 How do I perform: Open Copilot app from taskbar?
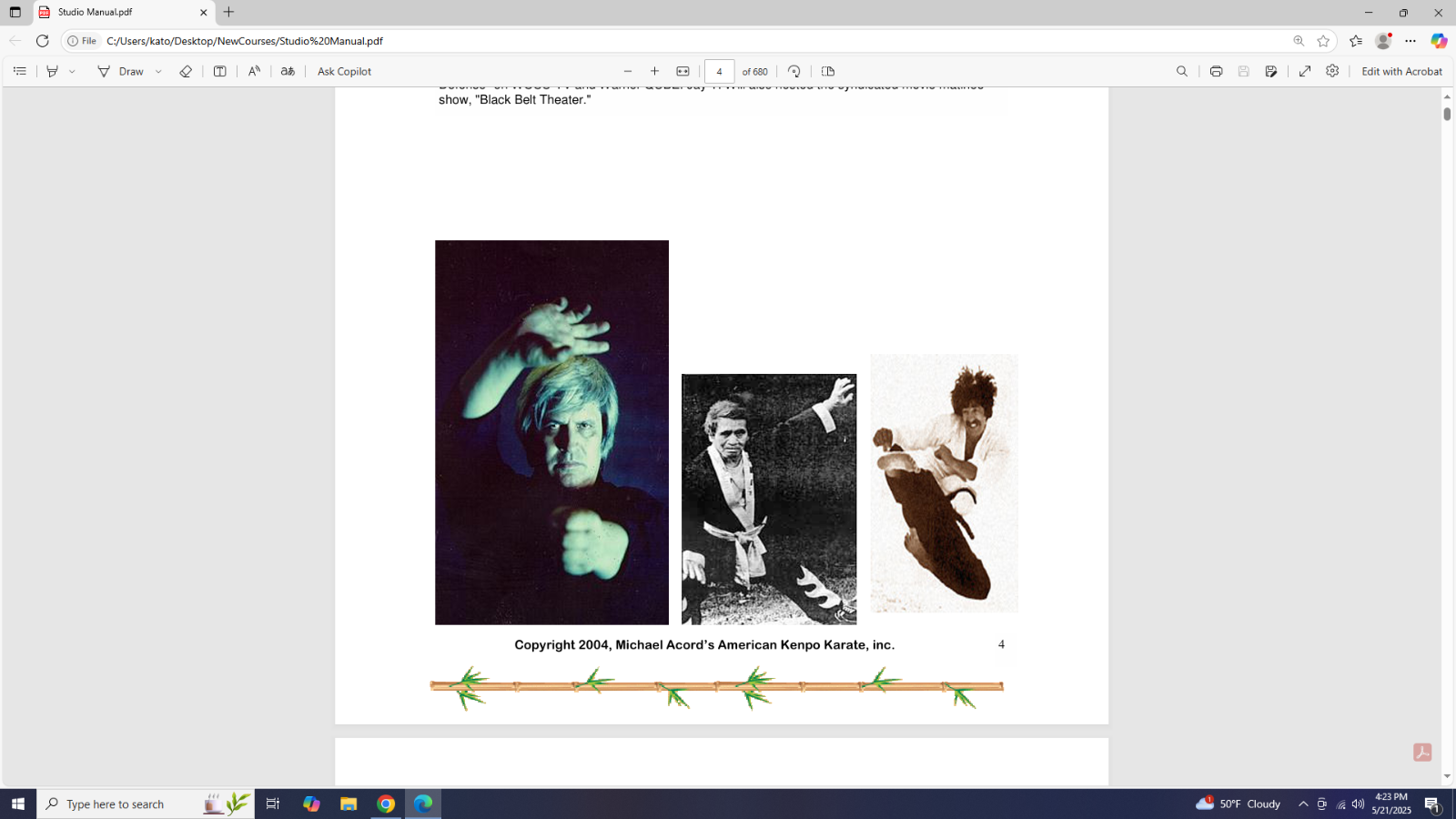point(311,804)
